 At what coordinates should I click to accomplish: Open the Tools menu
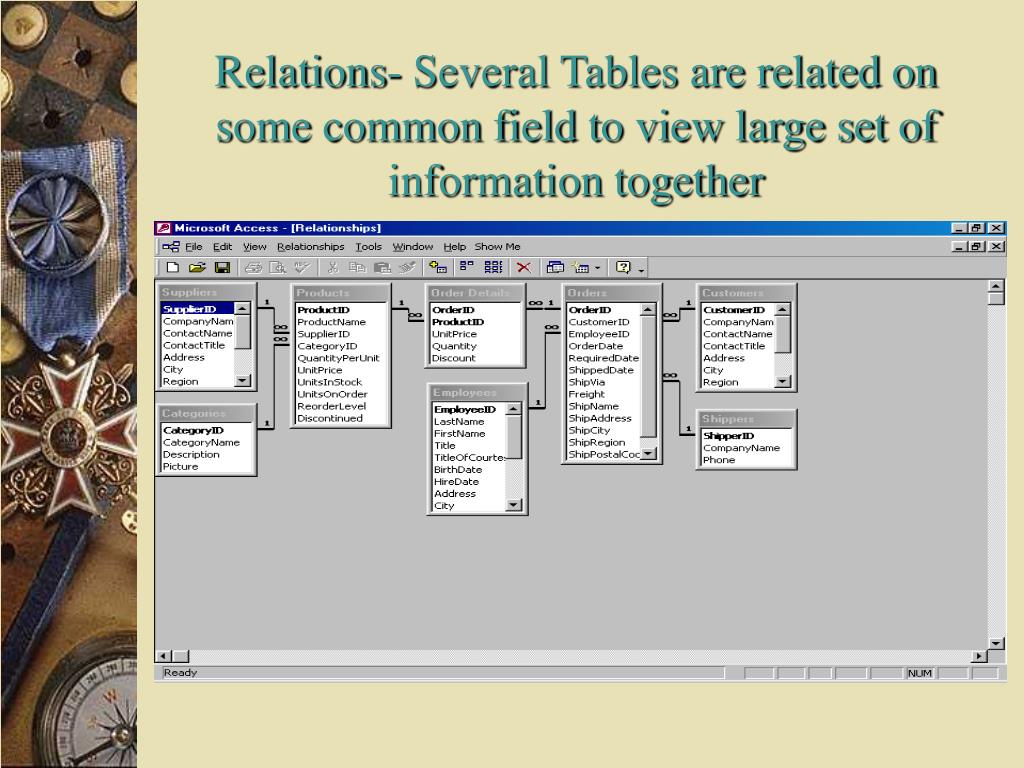click(368, 247)
